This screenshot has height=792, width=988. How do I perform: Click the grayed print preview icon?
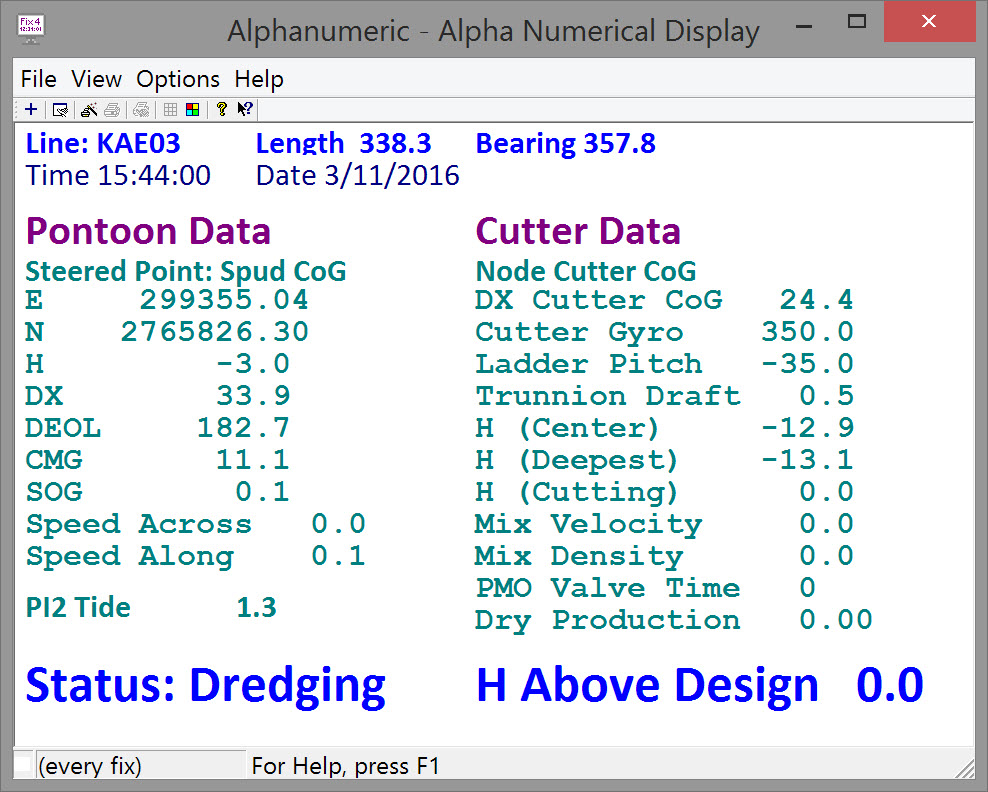point(141,110)
